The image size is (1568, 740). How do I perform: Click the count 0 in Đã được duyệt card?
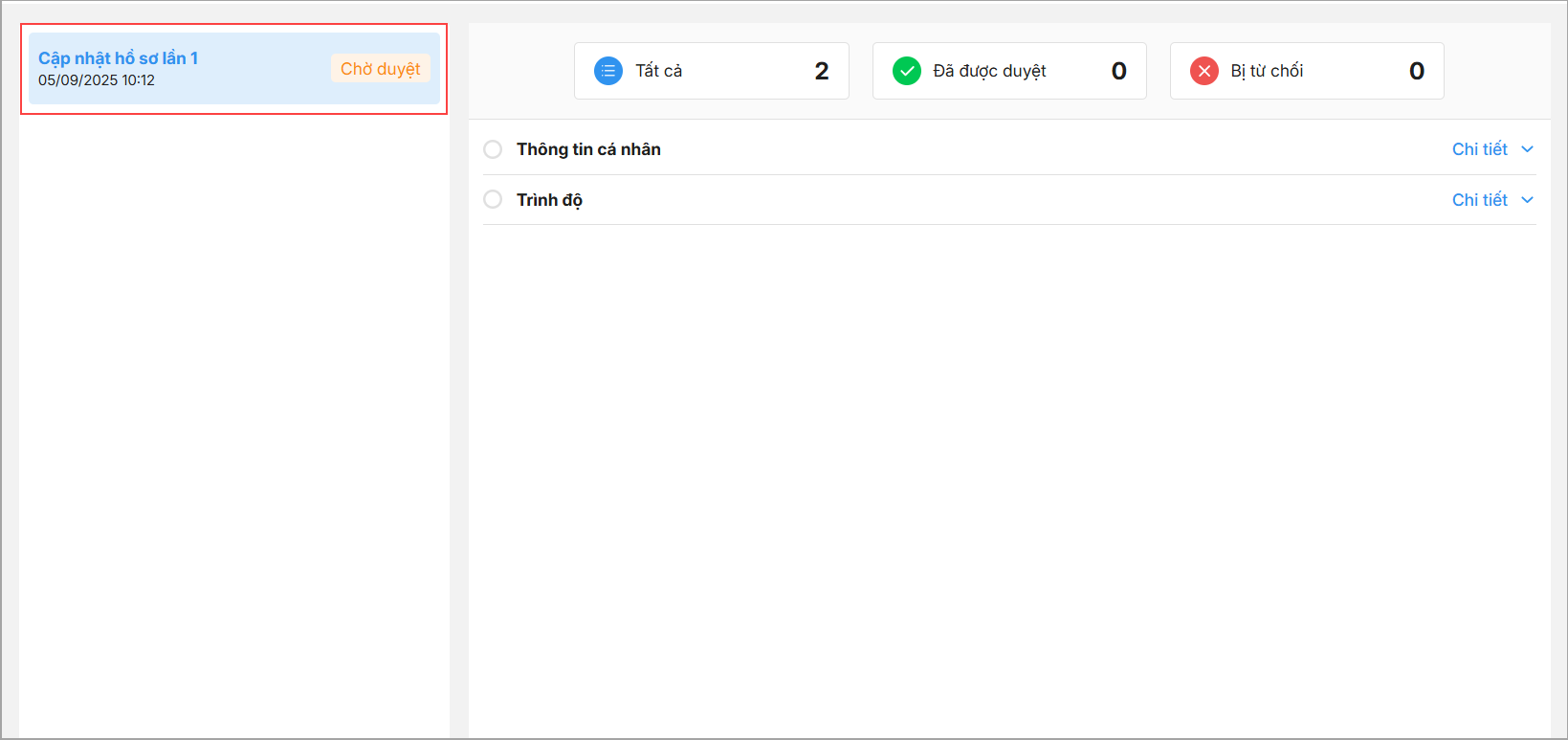[x=1118, y=71]
